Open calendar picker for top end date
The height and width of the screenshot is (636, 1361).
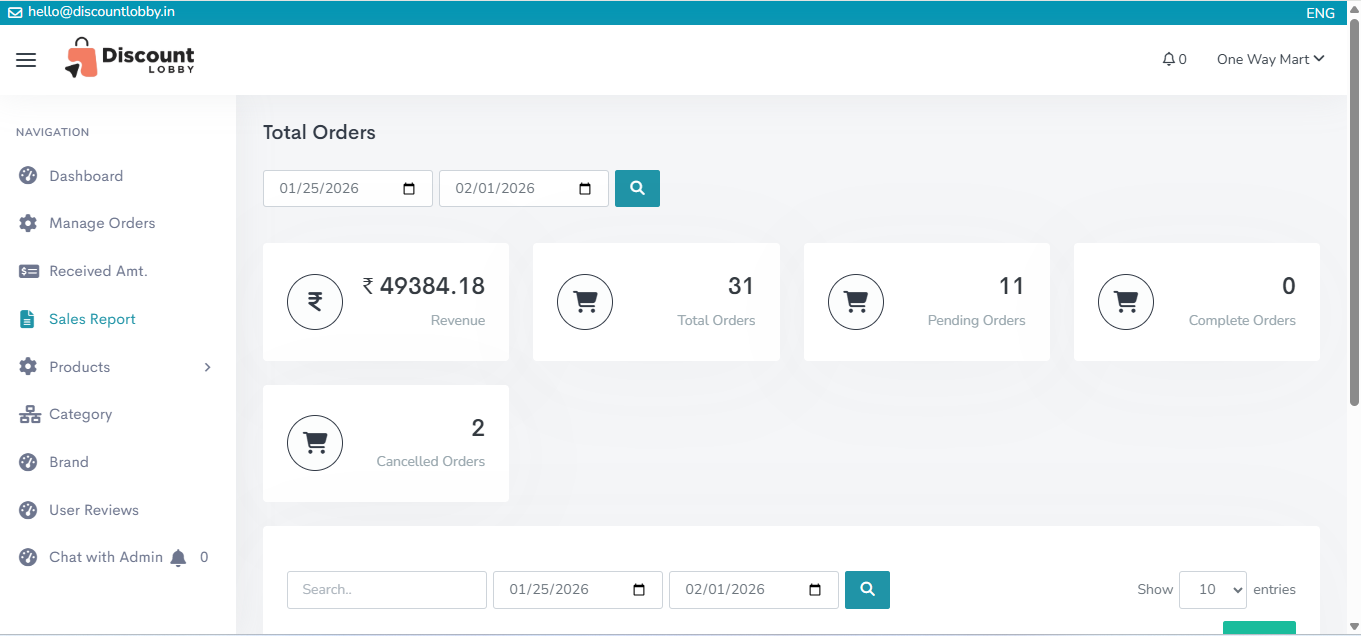click(585, 189)
